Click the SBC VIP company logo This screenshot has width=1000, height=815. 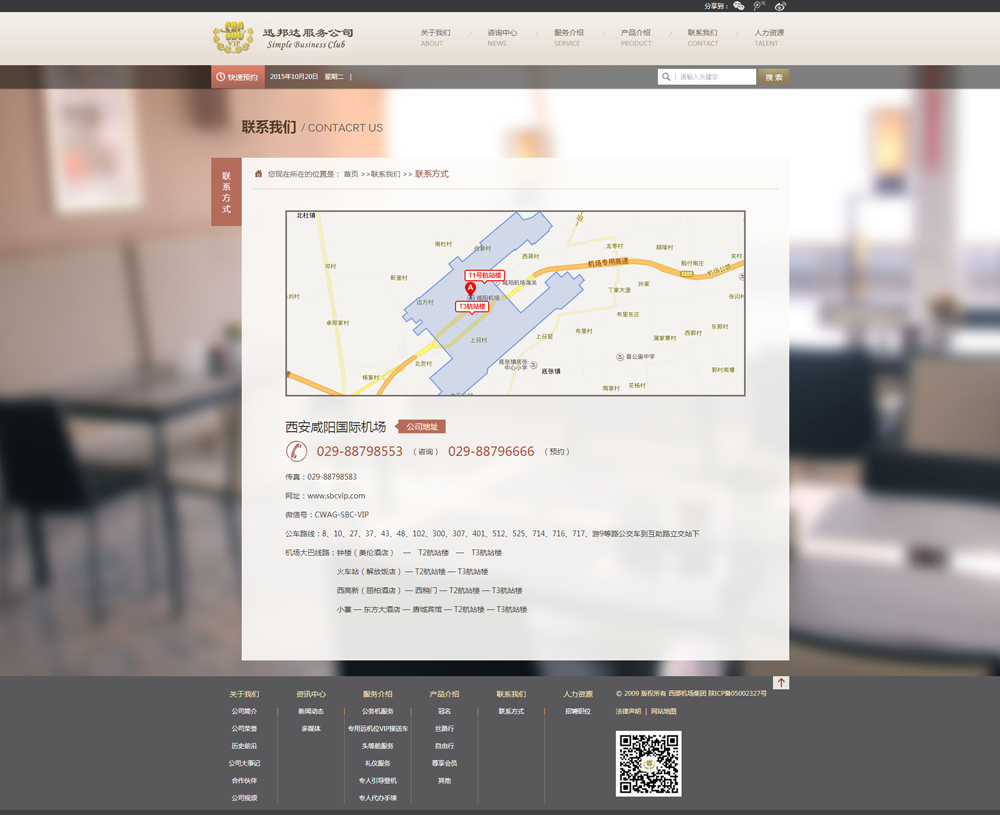pos(282,38)
